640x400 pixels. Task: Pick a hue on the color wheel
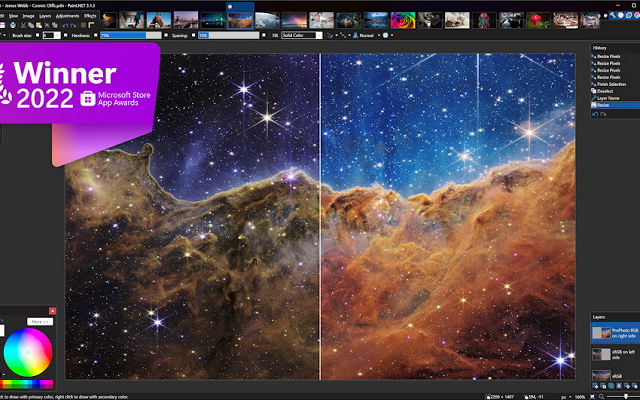tap(28, 352)
